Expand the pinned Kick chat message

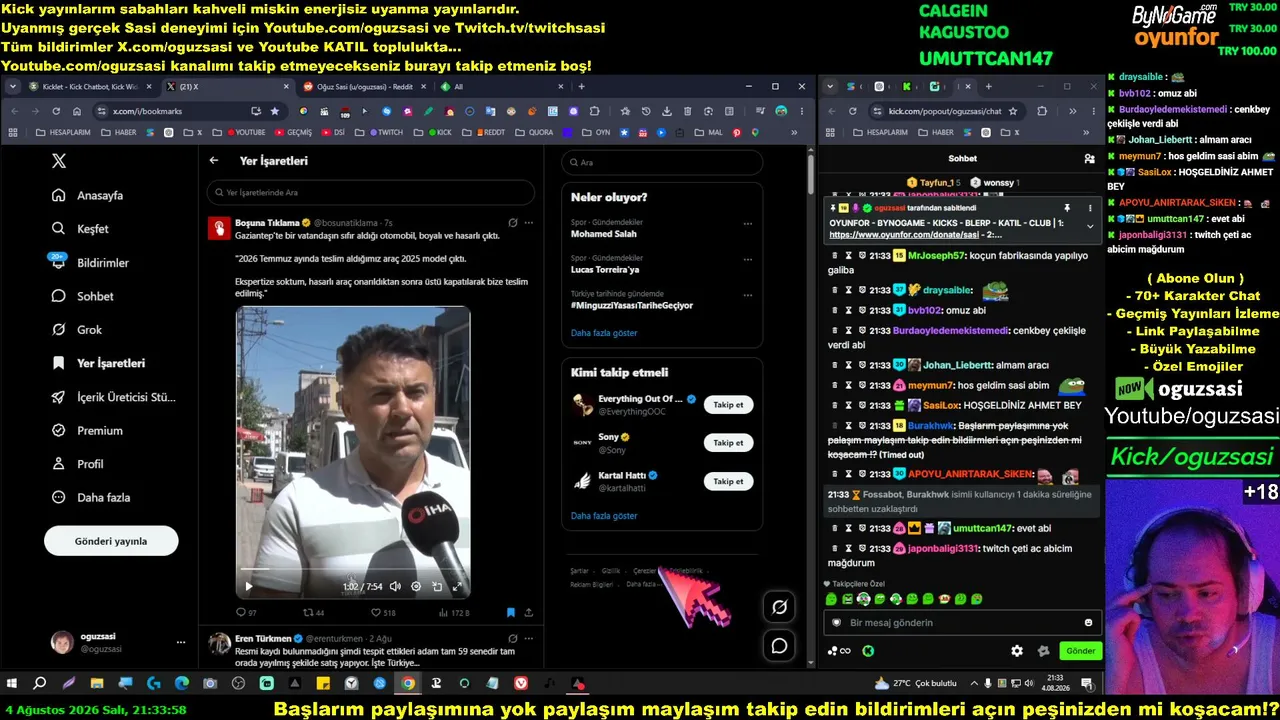pyautogui.click(x=1090, y=227)
